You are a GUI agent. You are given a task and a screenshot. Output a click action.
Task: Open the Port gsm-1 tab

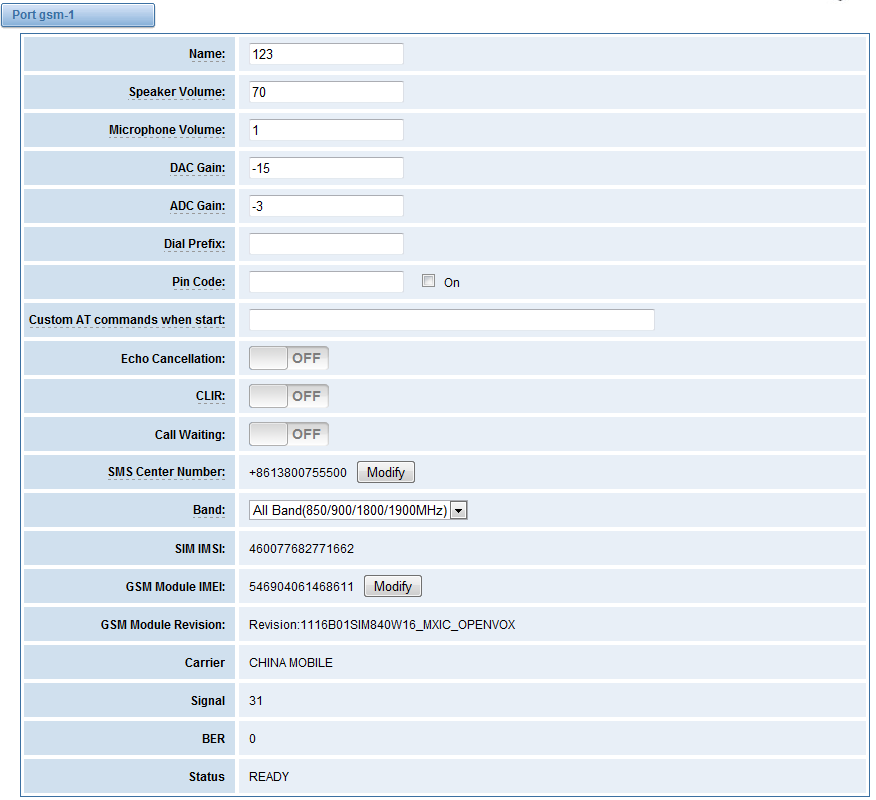pos(78,15)
